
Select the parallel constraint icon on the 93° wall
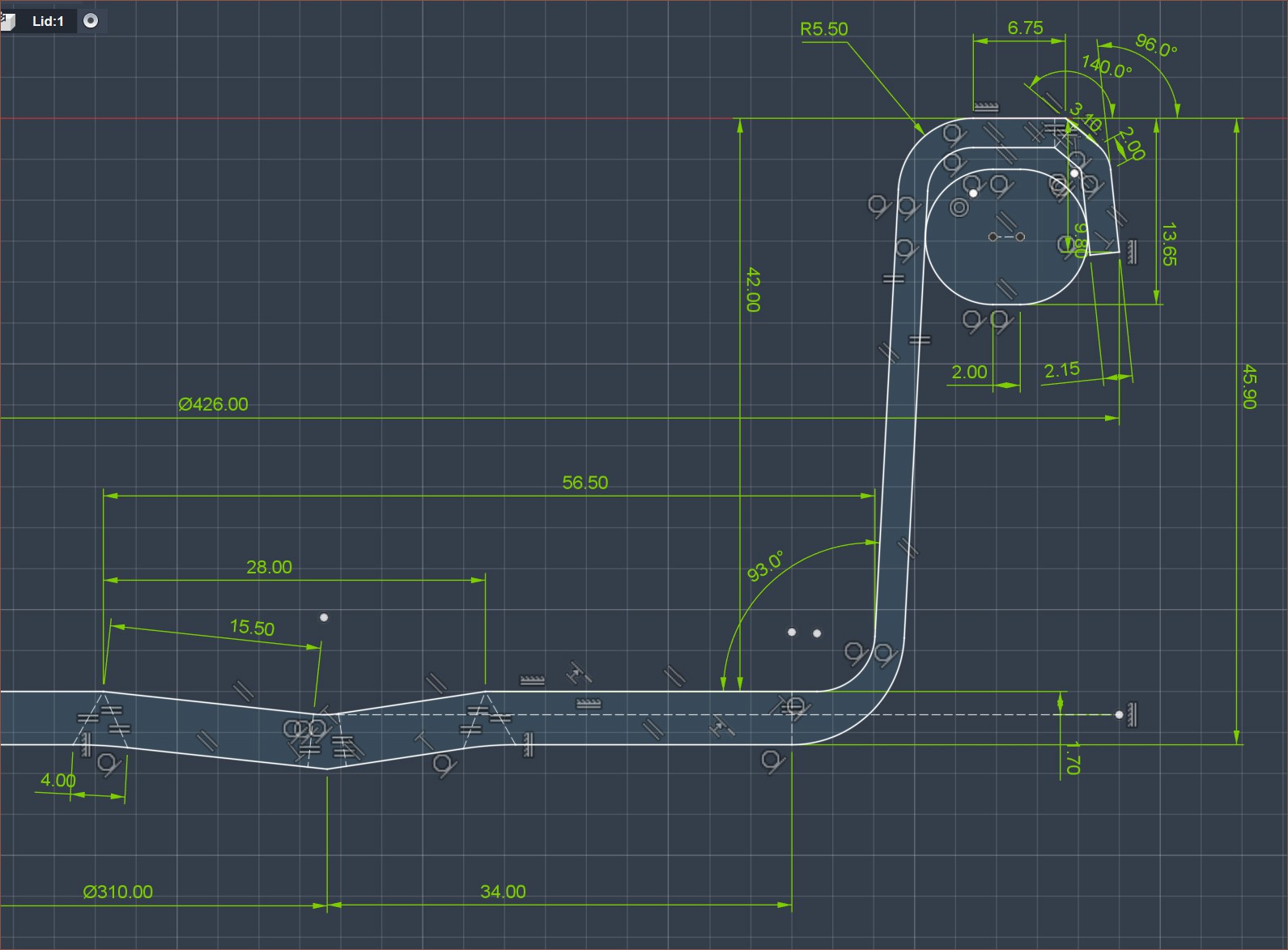[908, 550]
